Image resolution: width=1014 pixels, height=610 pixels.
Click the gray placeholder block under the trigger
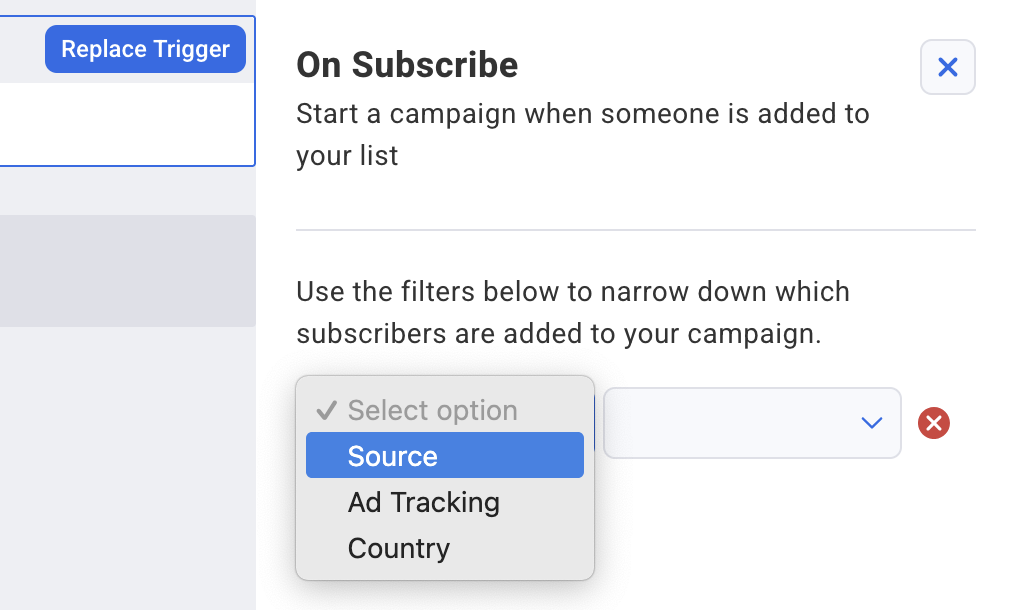(127, 270)
